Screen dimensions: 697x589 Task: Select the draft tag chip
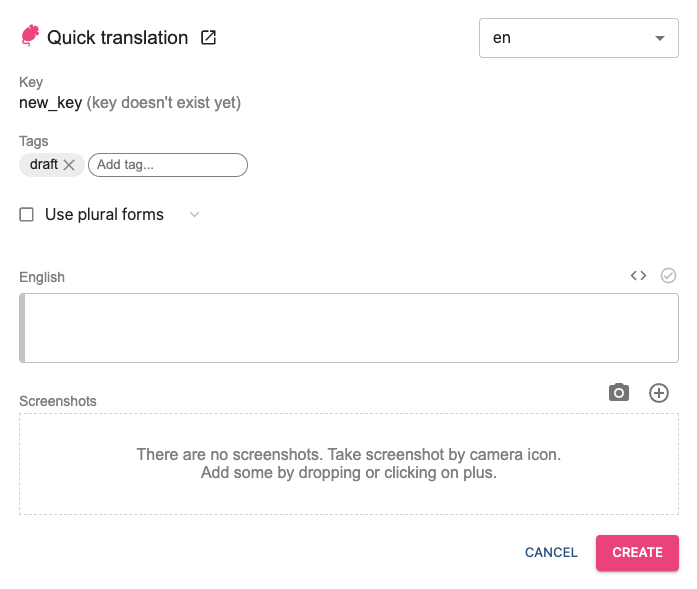(43, 165)
